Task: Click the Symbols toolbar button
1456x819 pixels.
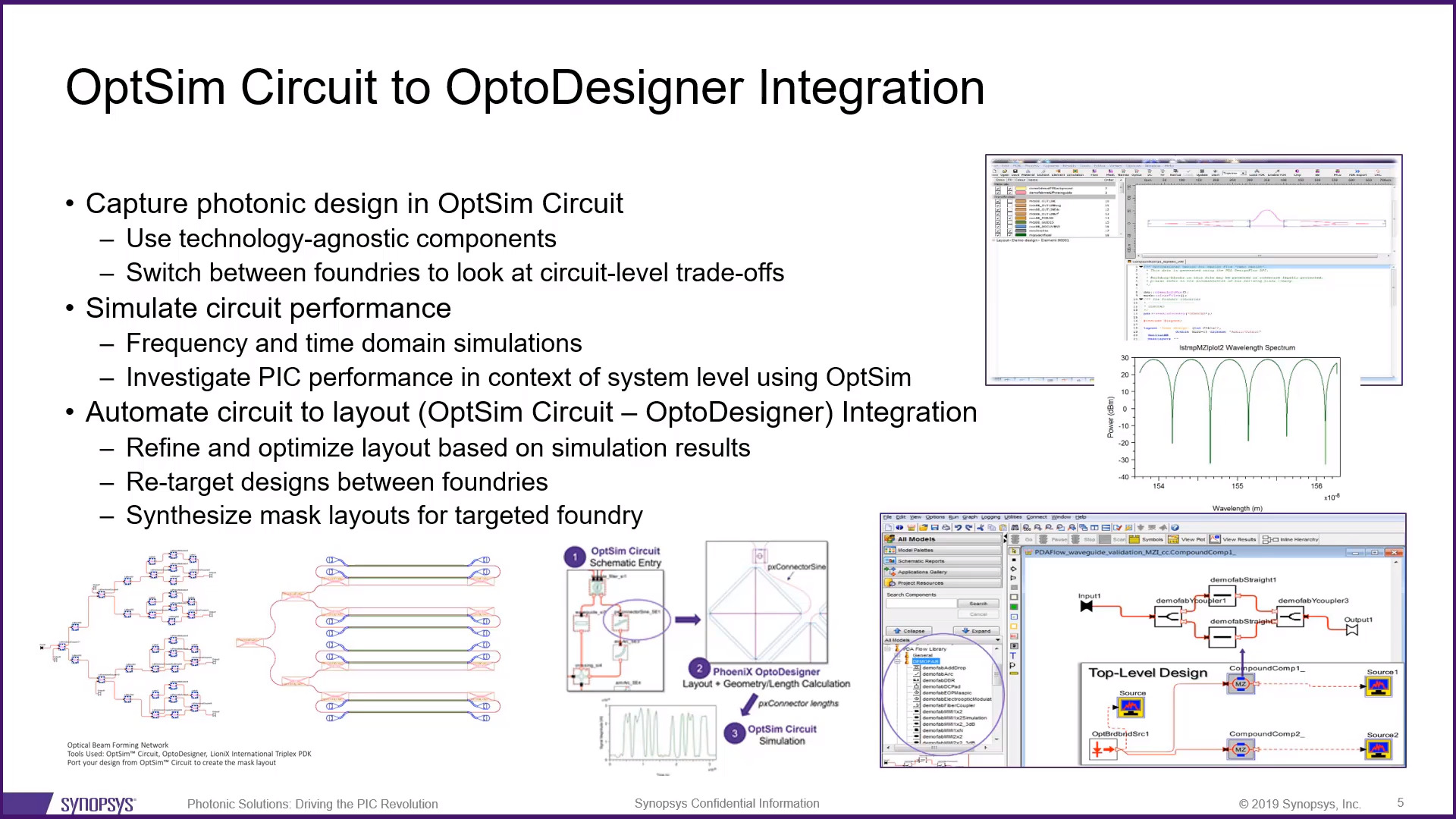Action: [x=1147, y=539]
